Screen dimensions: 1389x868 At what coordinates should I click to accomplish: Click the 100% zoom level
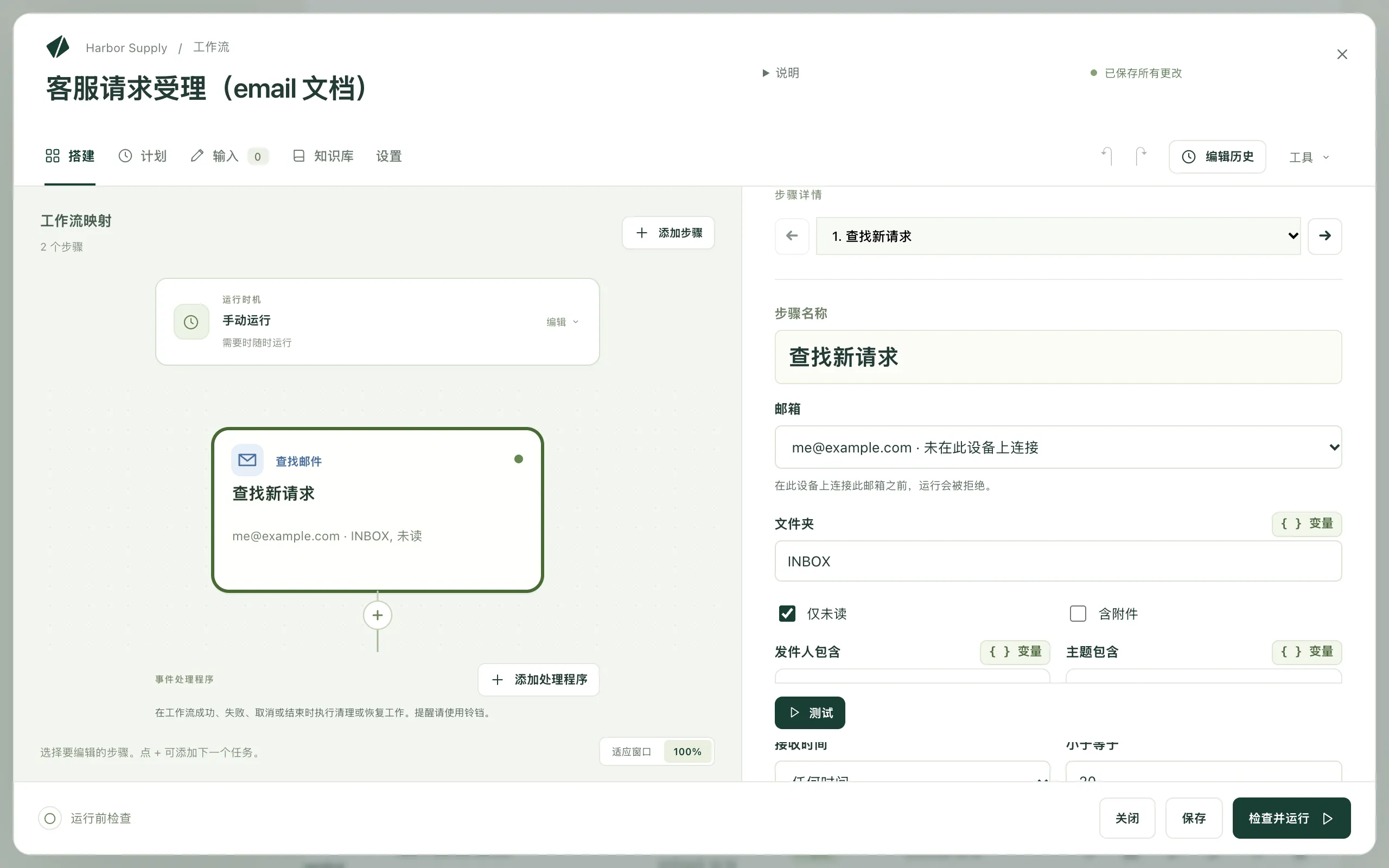point(687,751)
